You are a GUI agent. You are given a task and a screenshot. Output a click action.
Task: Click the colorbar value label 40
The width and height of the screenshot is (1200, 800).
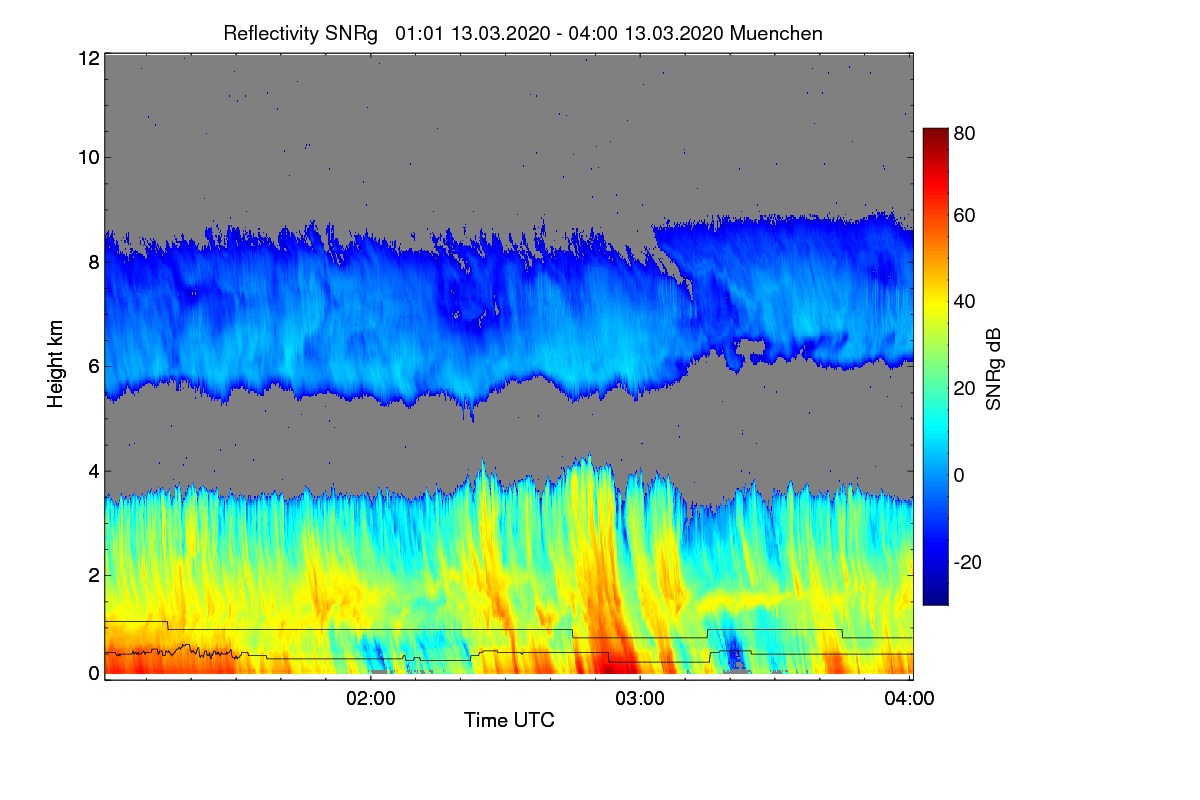coord(965,301)
